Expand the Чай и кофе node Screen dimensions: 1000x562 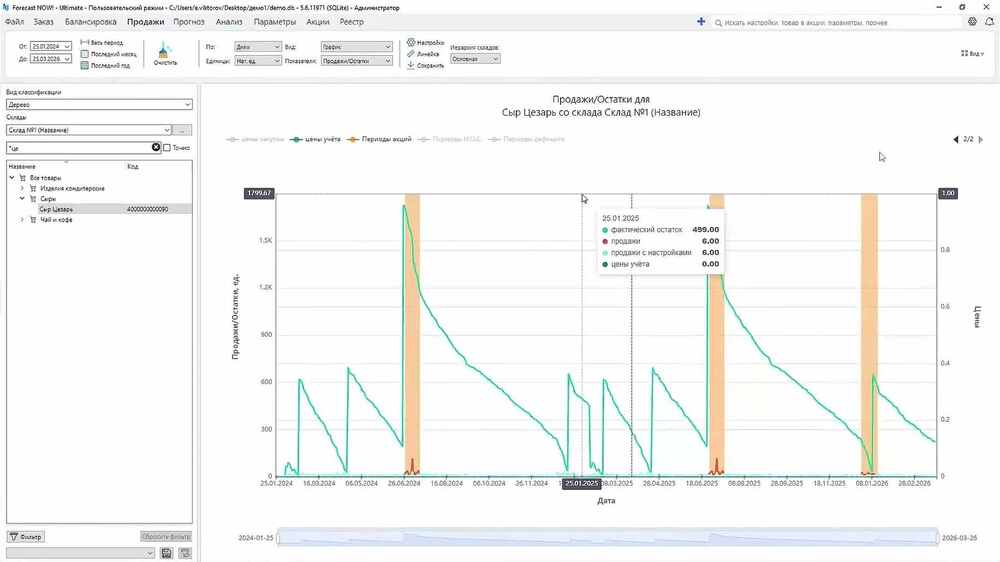coord(22,219)
